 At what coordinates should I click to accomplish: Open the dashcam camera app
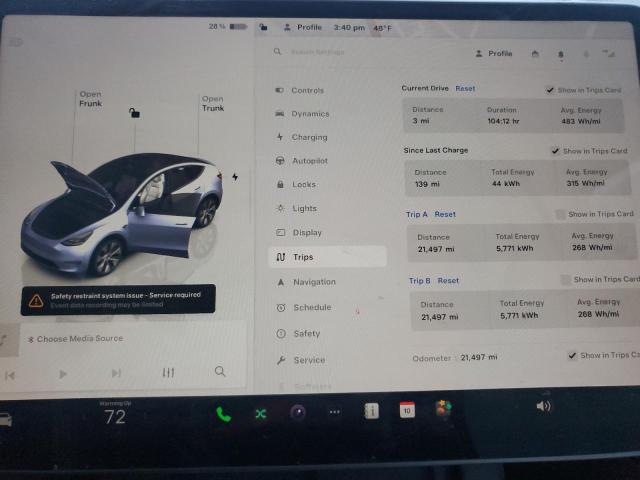click(x=298, y=413)
